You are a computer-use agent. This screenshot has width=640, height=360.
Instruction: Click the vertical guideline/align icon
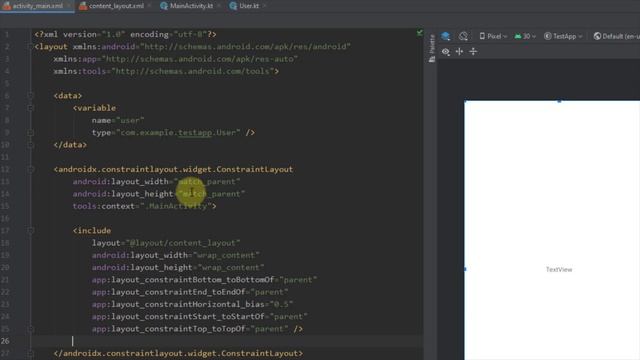click(x=473, y=52)
